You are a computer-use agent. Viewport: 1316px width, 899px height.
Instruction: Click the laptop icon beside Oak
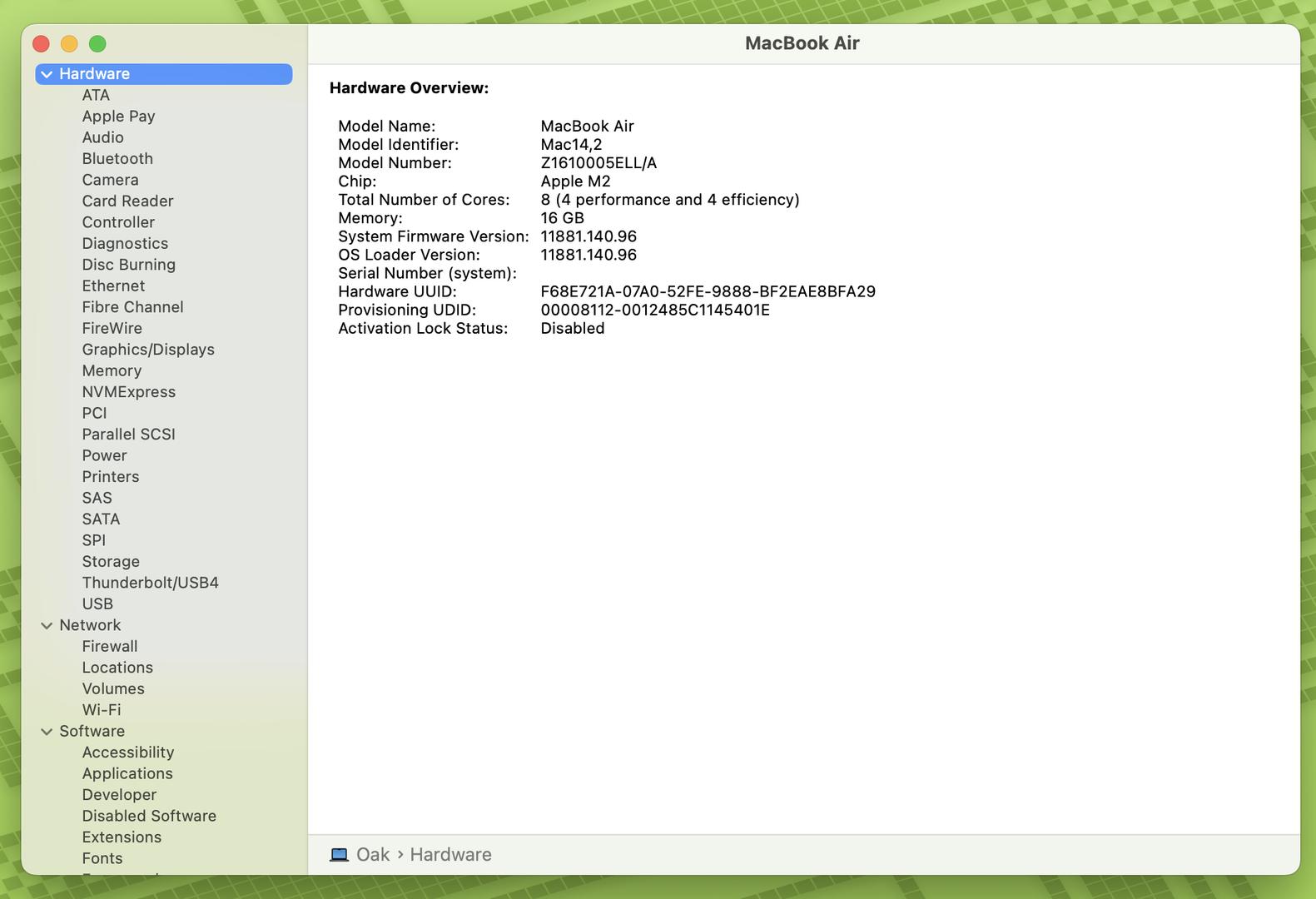tap(339, 855)
